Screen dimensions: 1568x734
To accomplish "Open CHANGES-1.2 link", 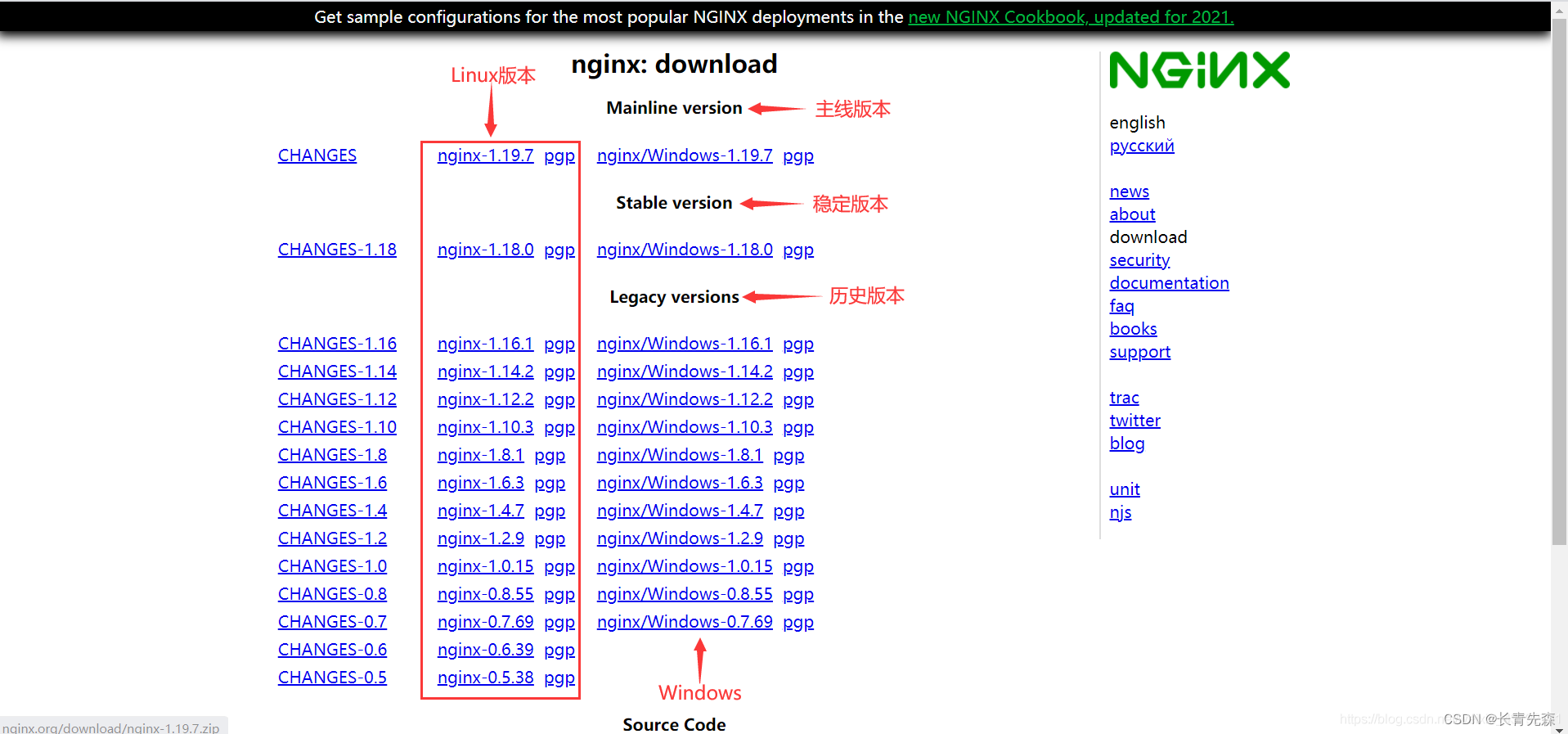I will pyautogui.click(x=332, y=538).
